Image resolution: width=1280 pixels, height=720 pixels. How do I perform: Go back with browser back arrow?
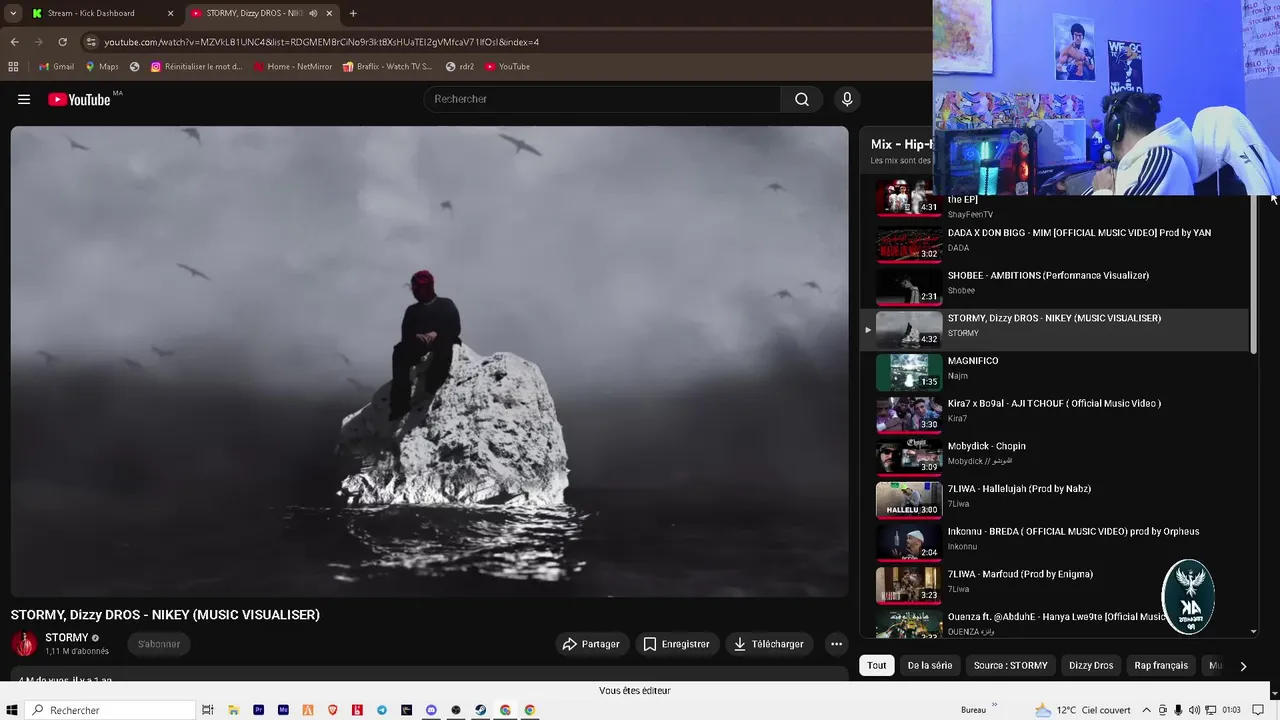(x=15, y=42)
